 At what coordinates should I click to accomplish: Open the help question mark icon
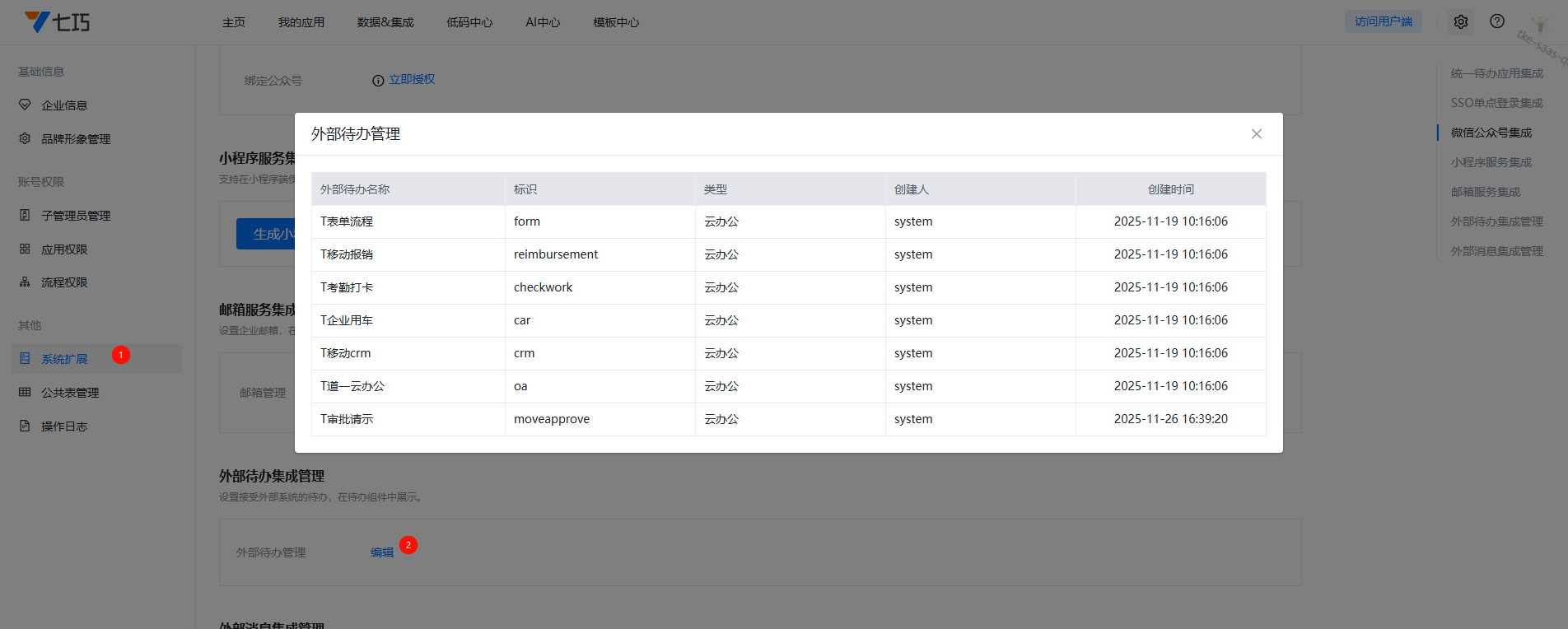point(1496,22)
